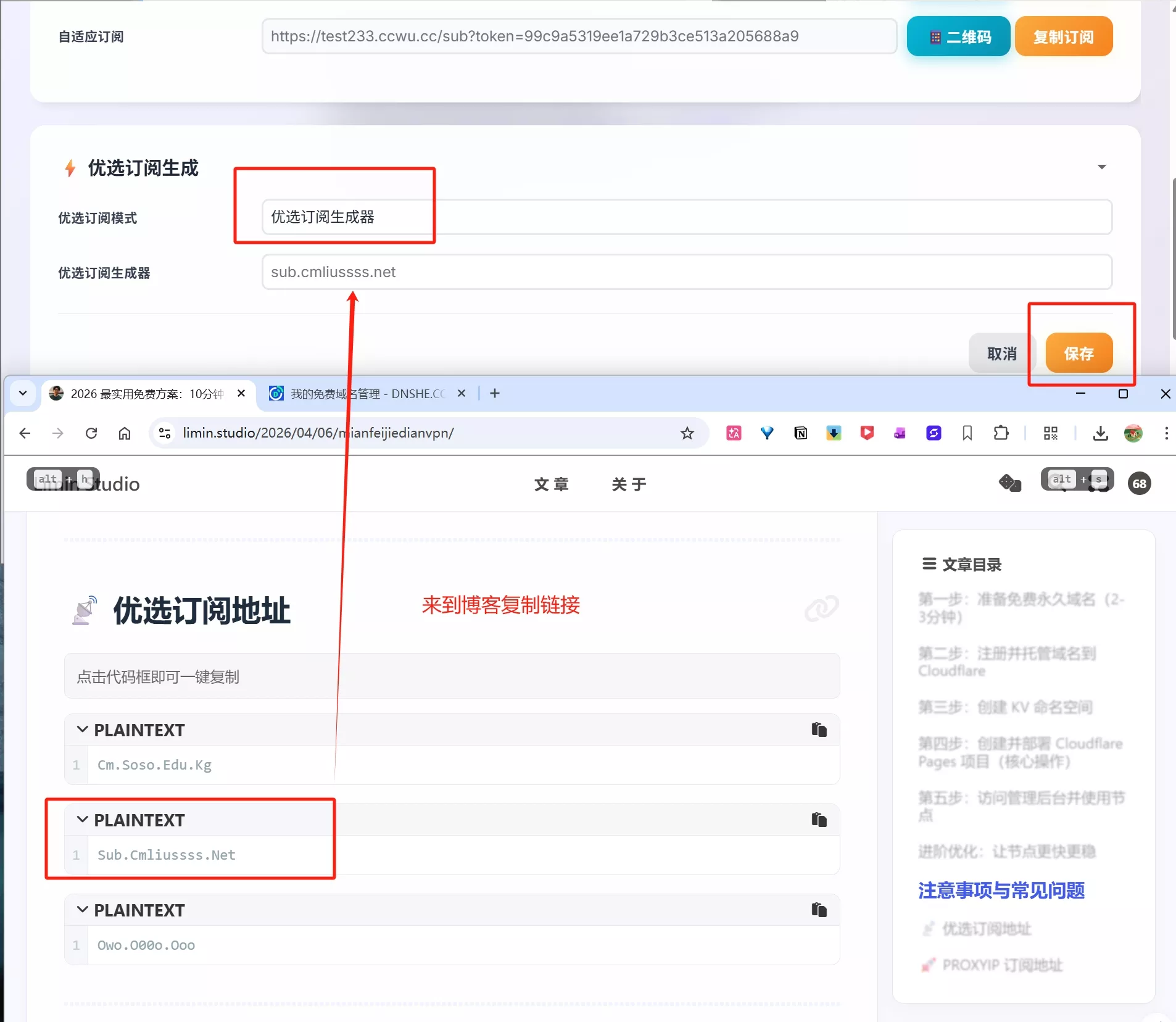Click the limin.studio address bar URL

point(318,433)
